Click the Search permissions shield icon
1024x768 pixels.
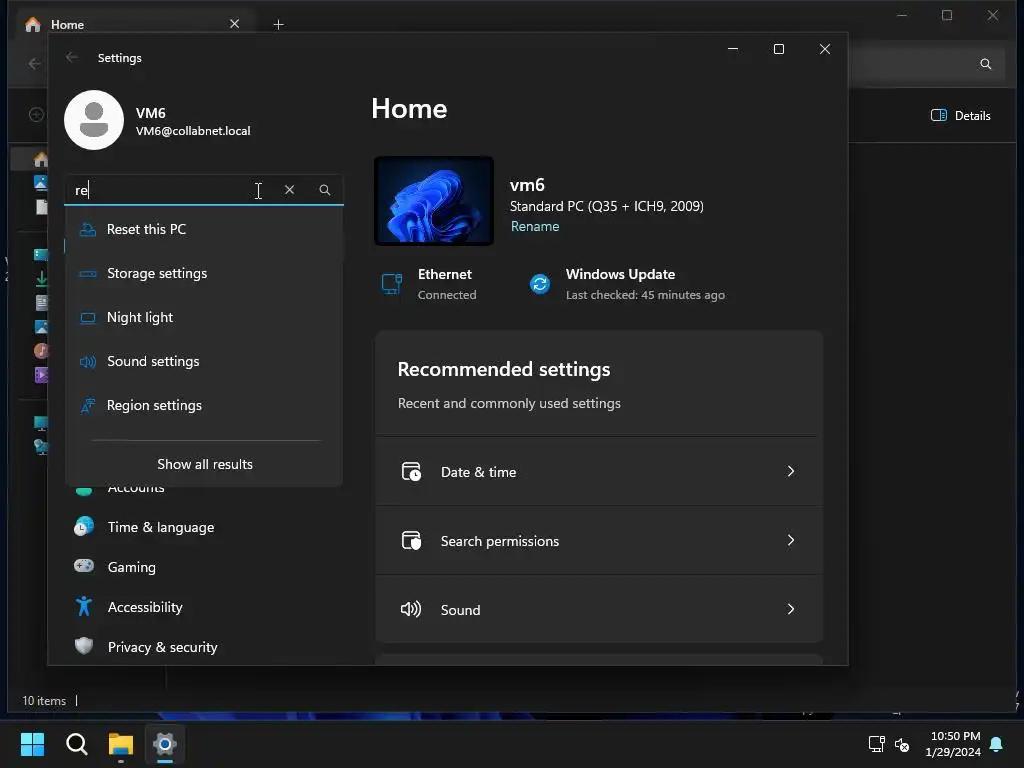tap(411, 541)
